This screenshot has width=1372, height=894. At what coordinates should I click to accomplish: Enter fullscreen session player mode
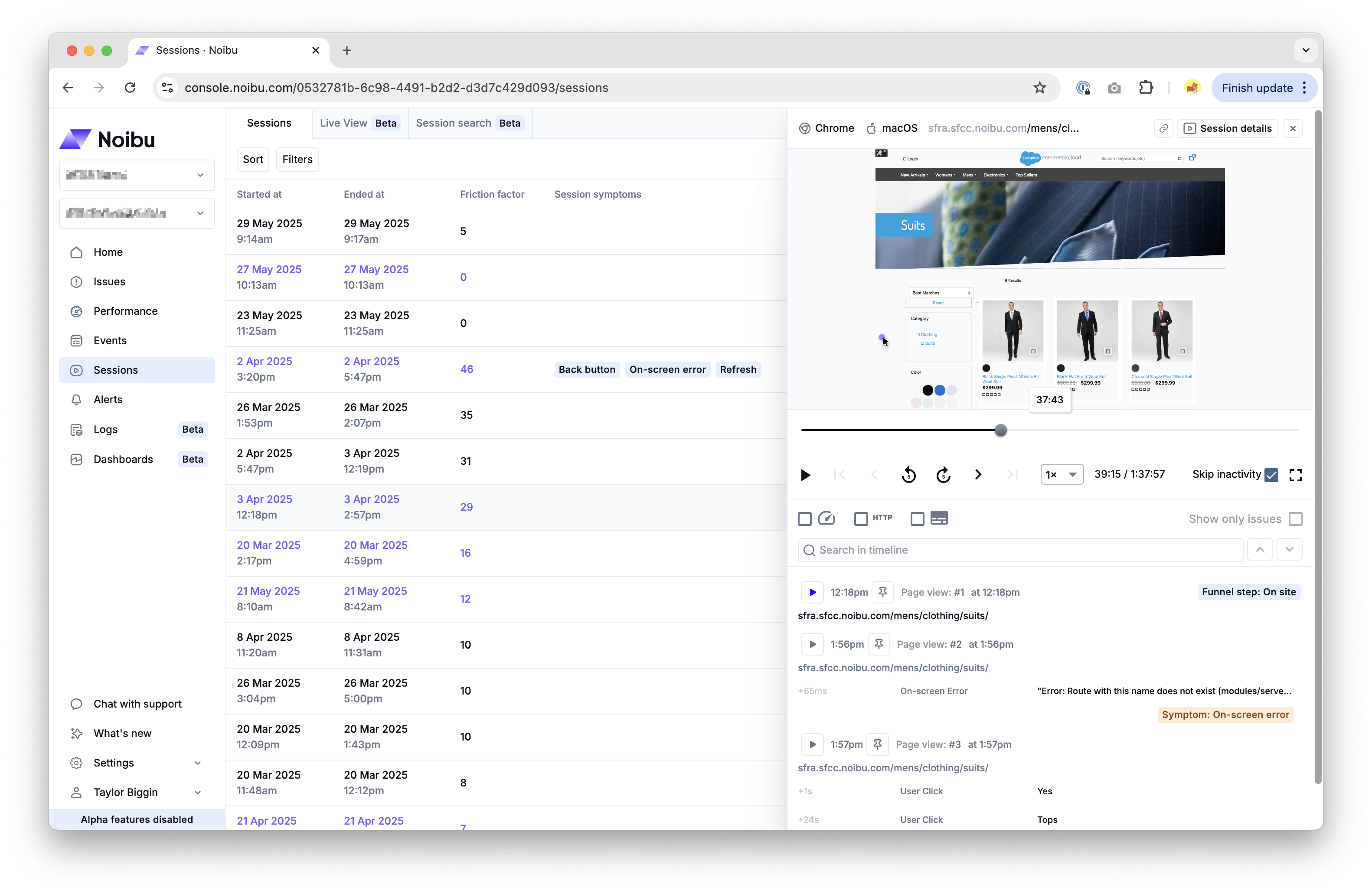click(1295, 475)
